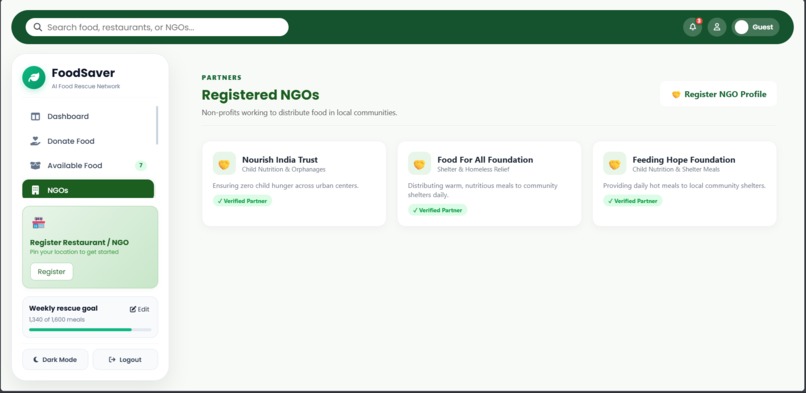The height and width of the screenshot is (393, 806).
Task: Open the notifications bell icon
Action: pos(692,27)
